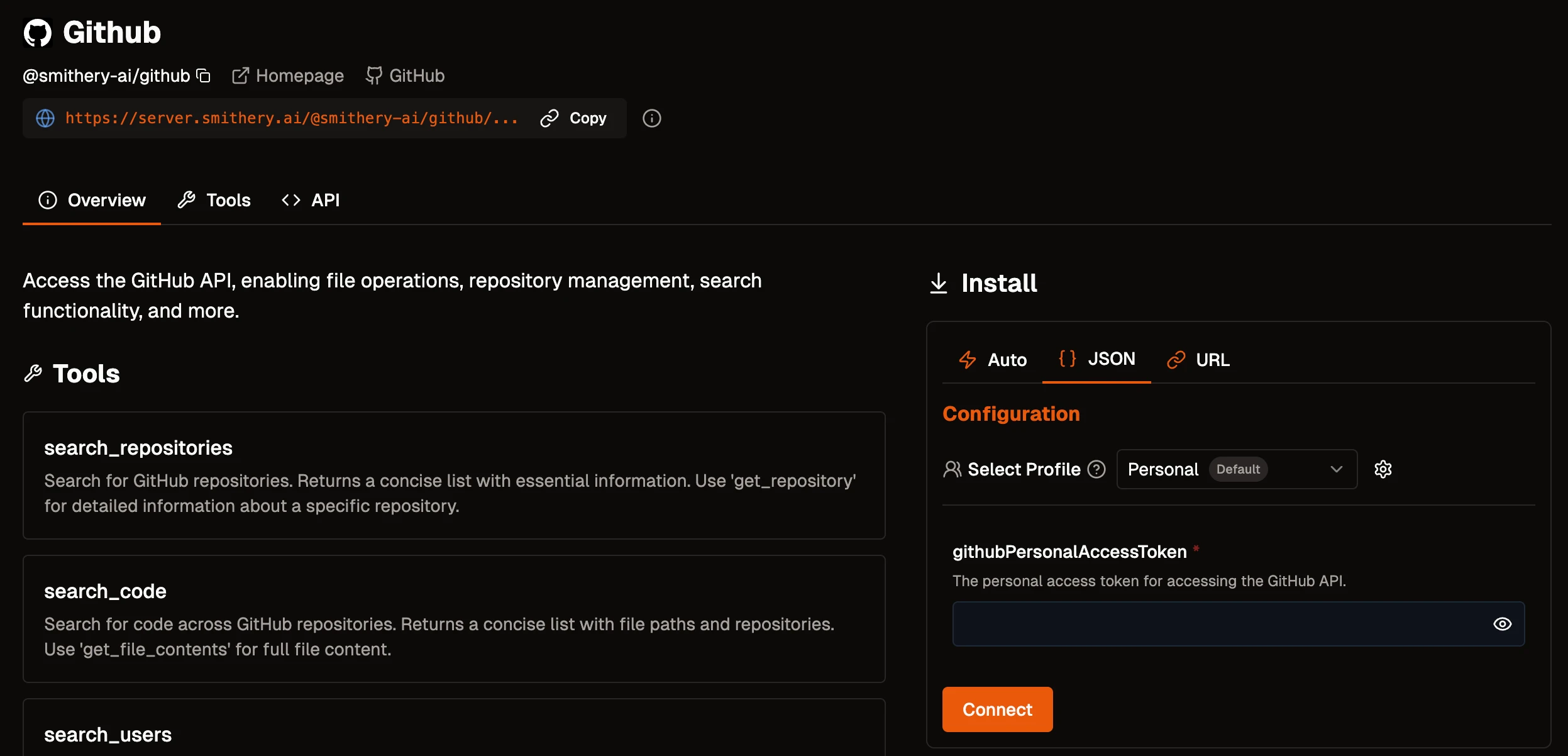1568x756 pixels.
Task: Switch to the Overview tab
Action: click(x=92, y=201)
